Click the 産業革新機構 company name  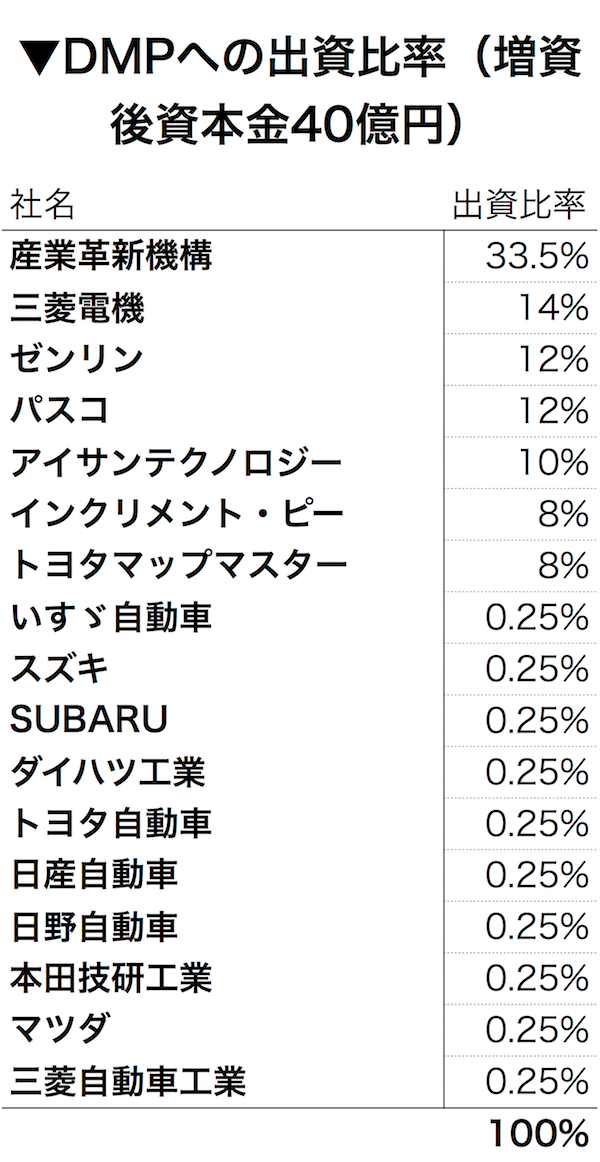tap(110, 257)
